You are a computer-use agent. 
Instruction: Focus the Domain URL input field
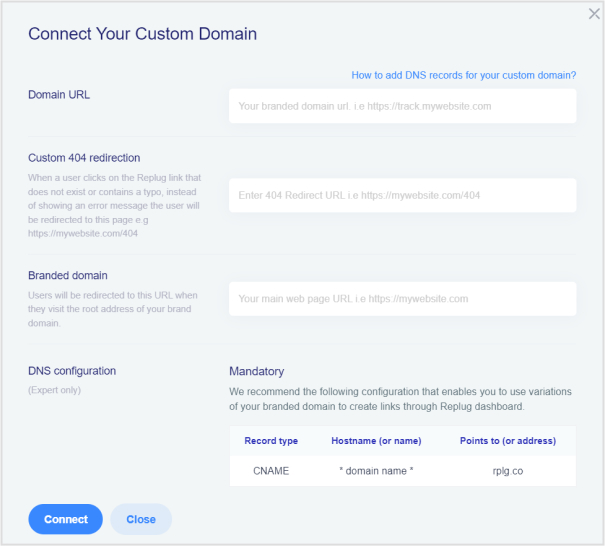coord(402,106)
